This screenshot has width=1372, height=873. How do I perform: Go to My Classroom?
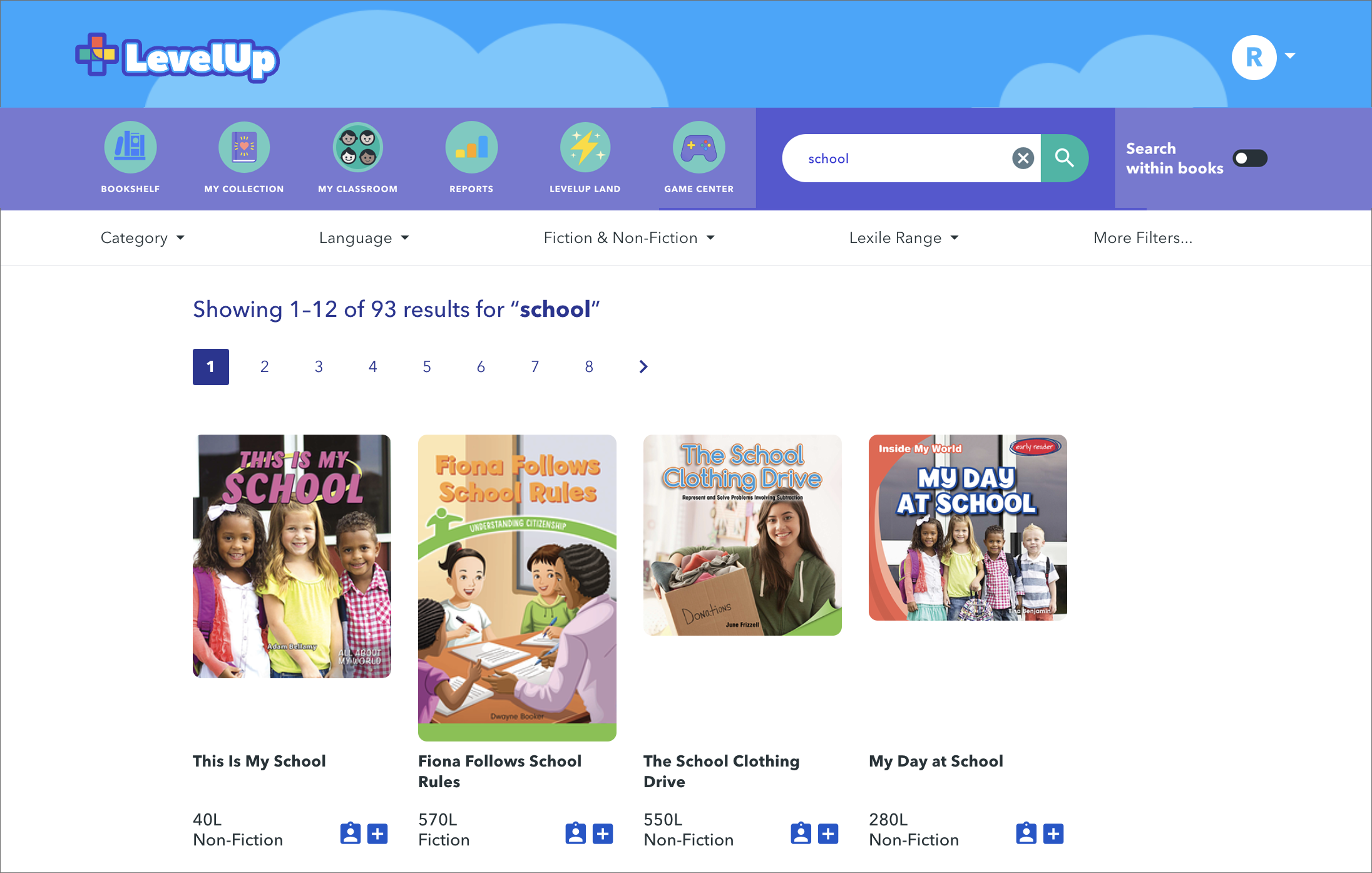(357, 148)
